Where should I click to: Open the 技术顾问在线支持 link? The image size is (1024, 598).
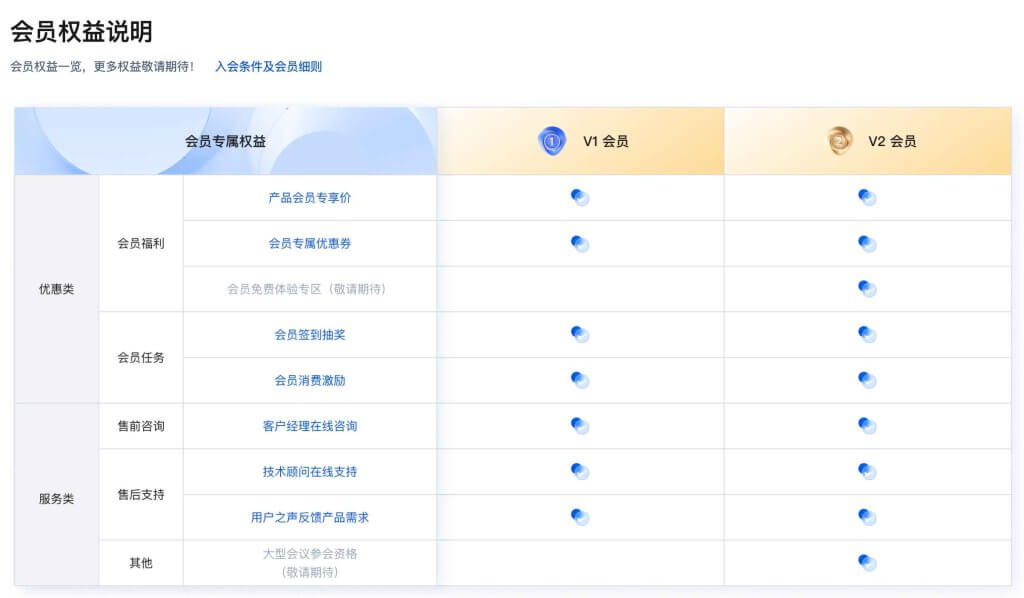(310, 472)
